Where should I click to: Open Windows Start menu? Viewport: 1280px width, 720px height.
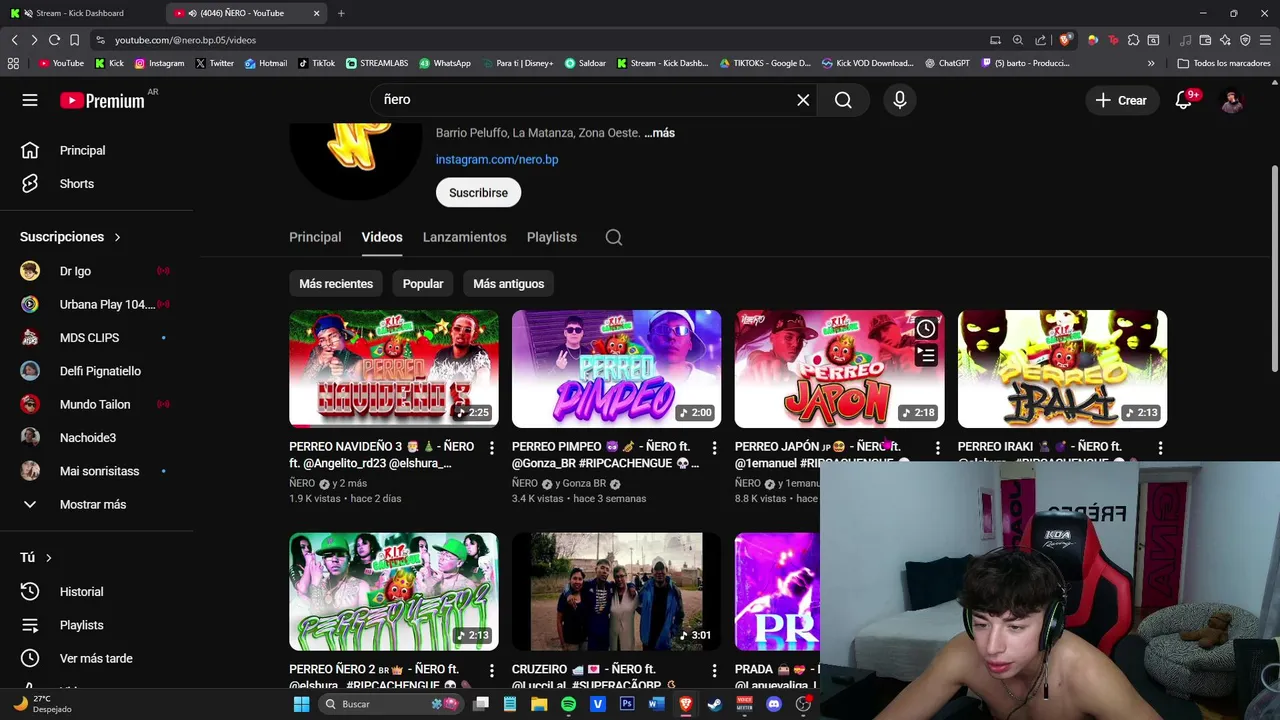[301, 704]
